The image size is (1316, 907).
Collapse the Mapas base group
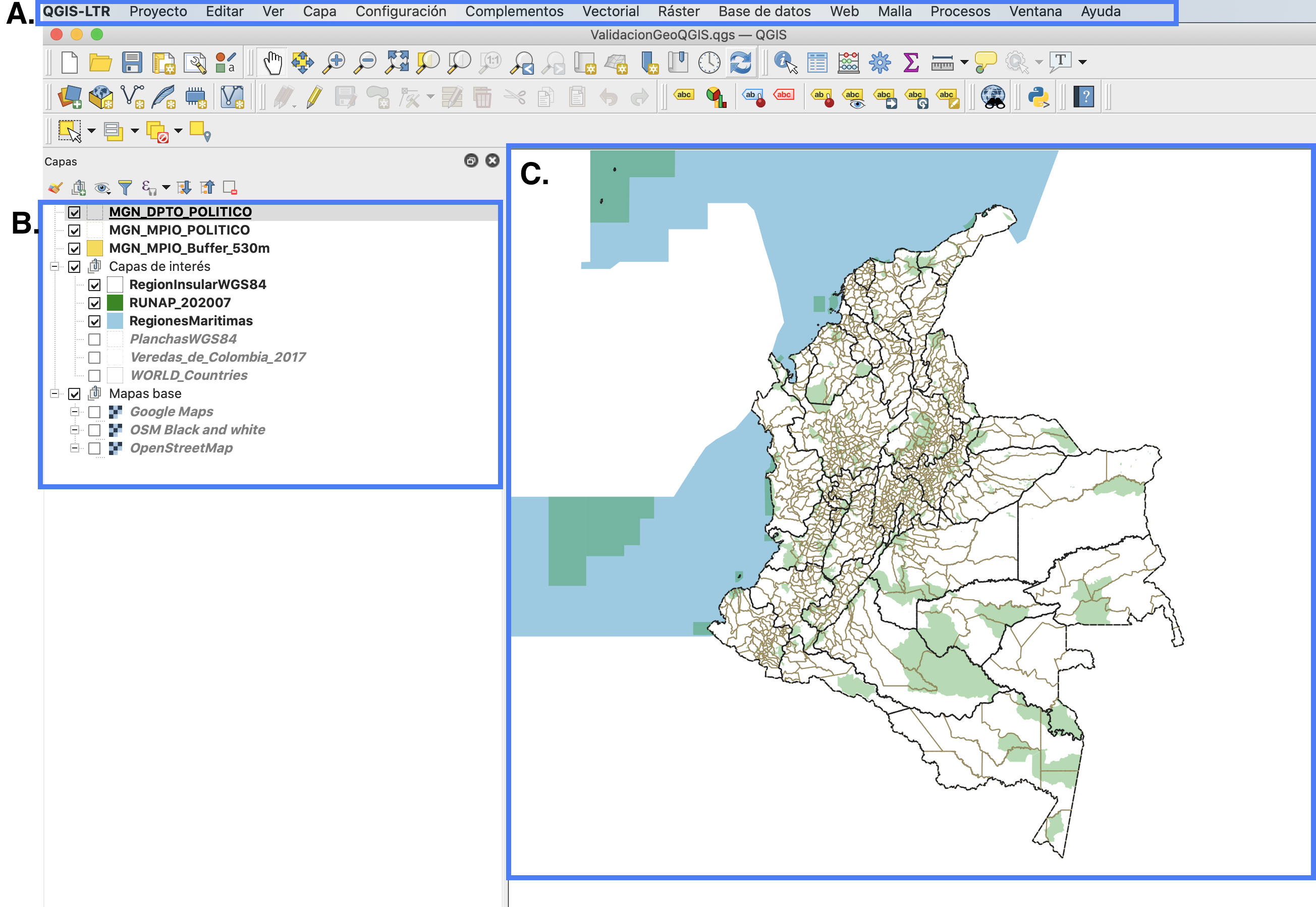coord(54,394)
